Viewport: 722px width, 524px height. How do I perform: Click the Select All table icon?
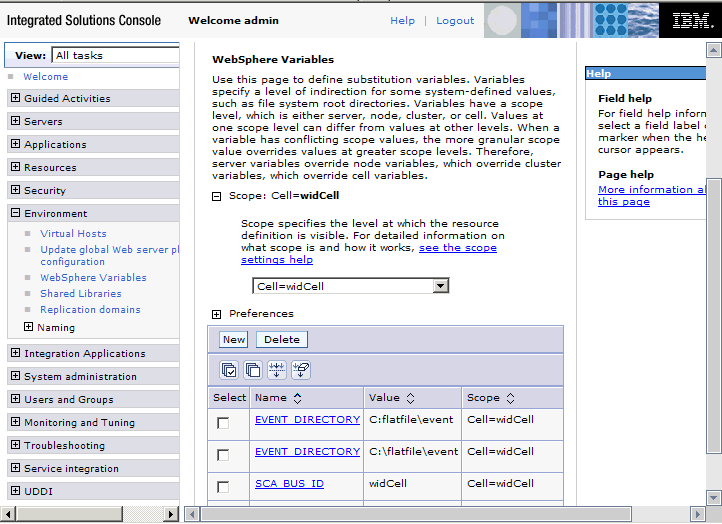click(229, 370)
